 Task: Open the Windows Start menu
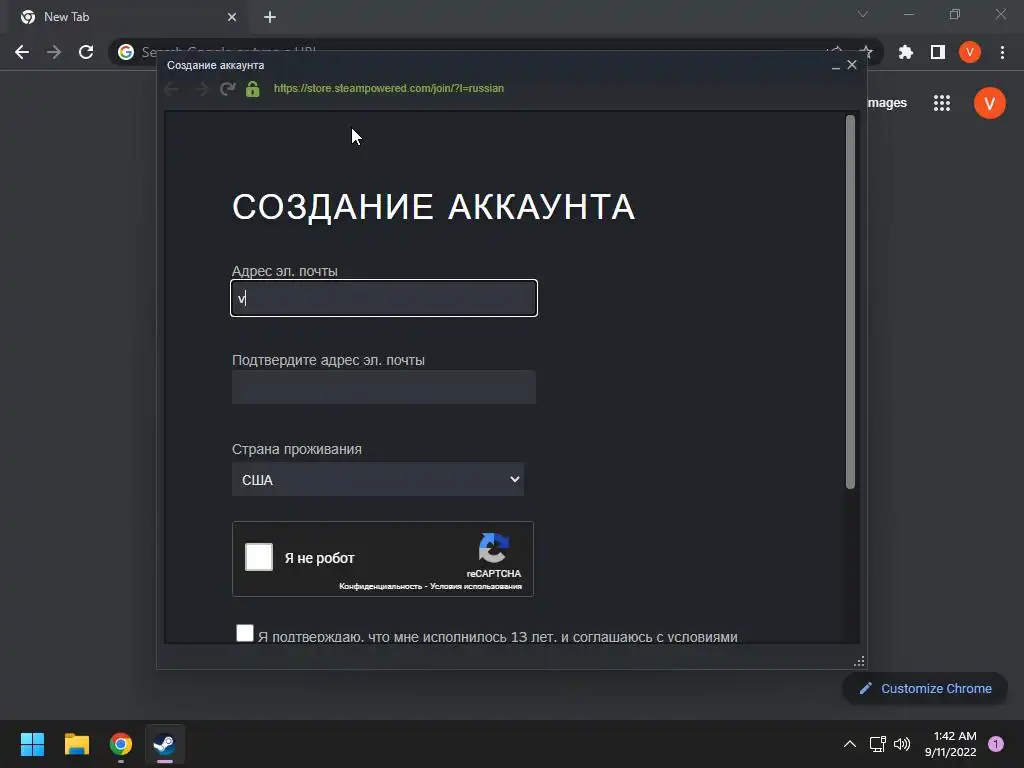pos(32,744)
